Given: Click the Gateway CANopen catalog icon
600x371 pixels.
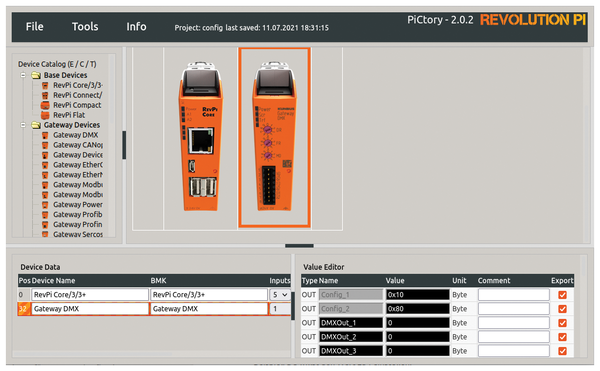Looking at the screenshot, I should point(45,145).
